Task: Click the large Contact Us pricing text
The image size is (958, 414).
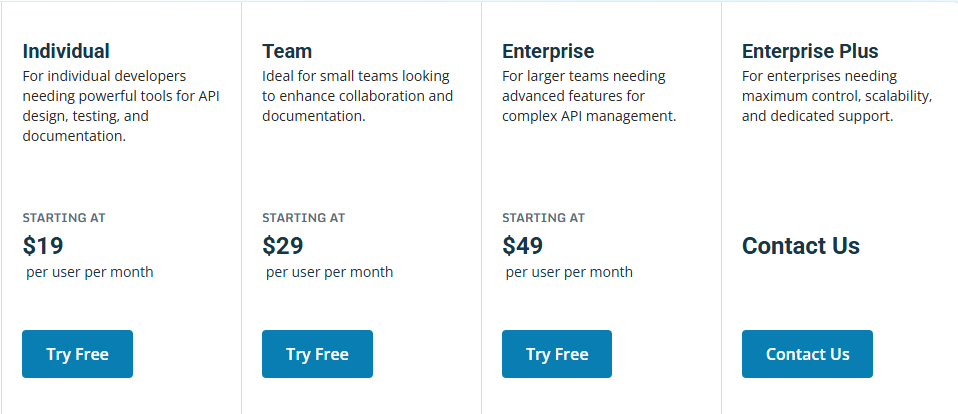Action: (x=801, y=245)
